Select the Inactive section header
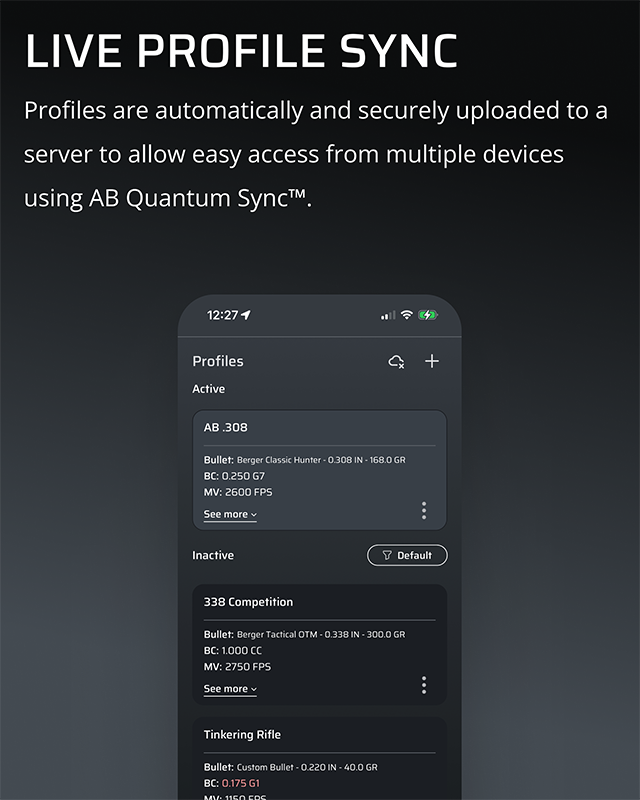The image size is (640, 800). pos(212,555)
